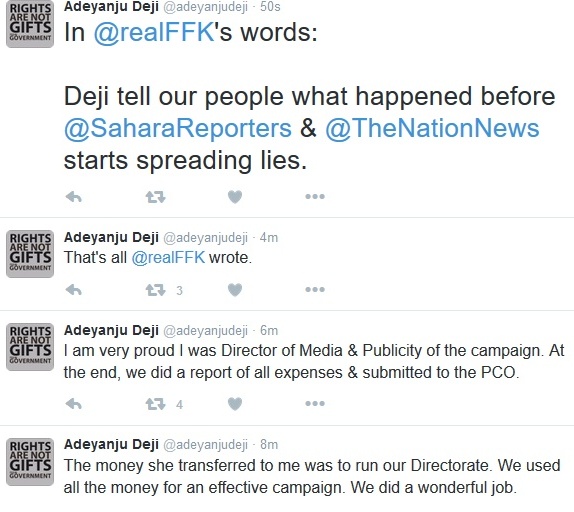Open the profile avatar on the top tweet
Viewport: 574px width, 512px height.
pyautogui.click(x=30, y=24)
